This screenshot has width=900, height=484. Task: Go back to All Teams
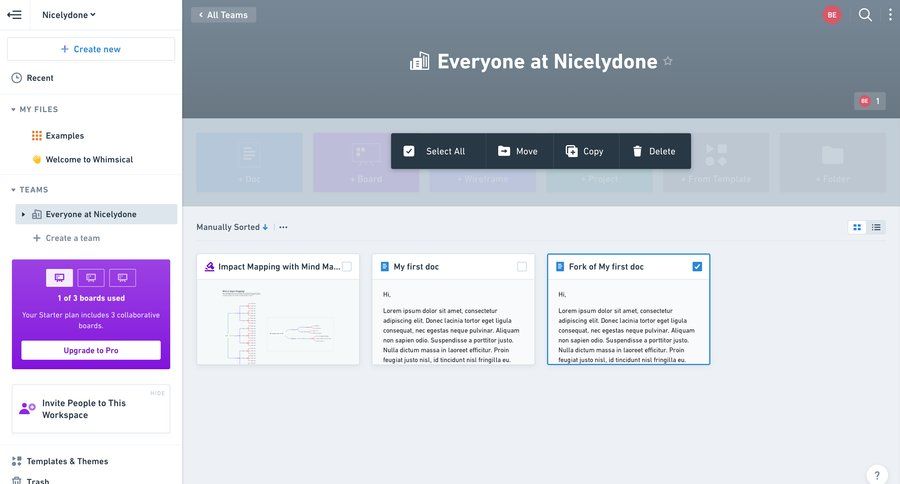click(x=223, y=15)
